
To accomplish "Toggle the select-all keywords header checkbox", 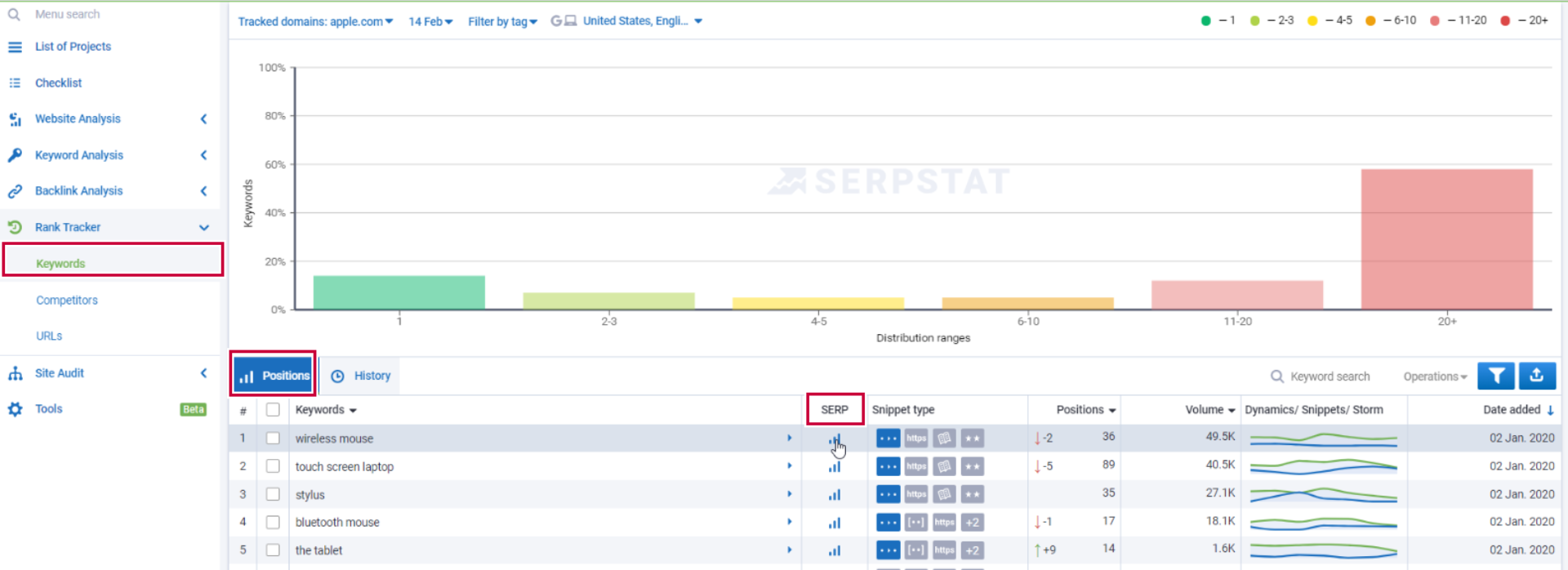I will 273,410.
